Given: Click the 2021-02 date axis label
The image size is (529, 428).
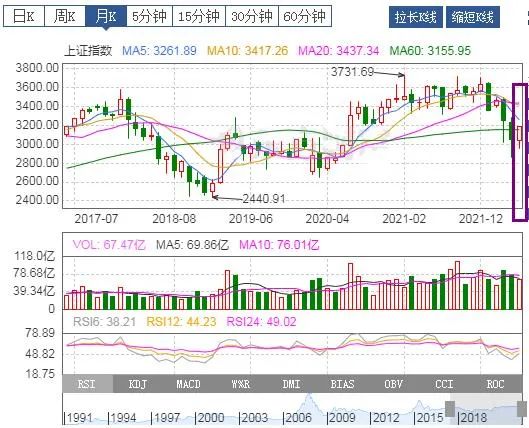Looking at the screenshot, I should tap(404, 219).
